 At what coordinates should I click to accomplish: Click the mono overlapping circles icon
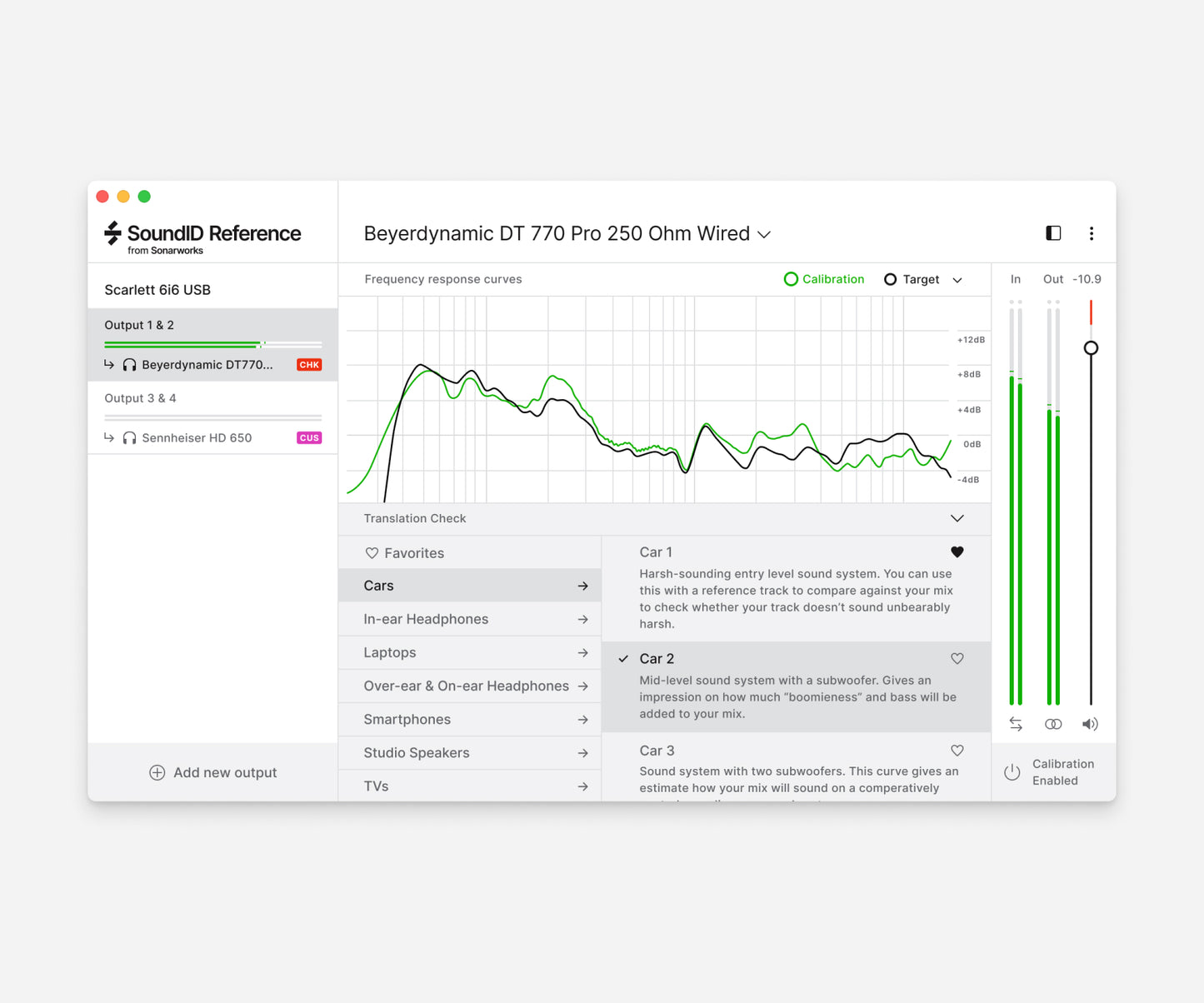click(1053, 724)
